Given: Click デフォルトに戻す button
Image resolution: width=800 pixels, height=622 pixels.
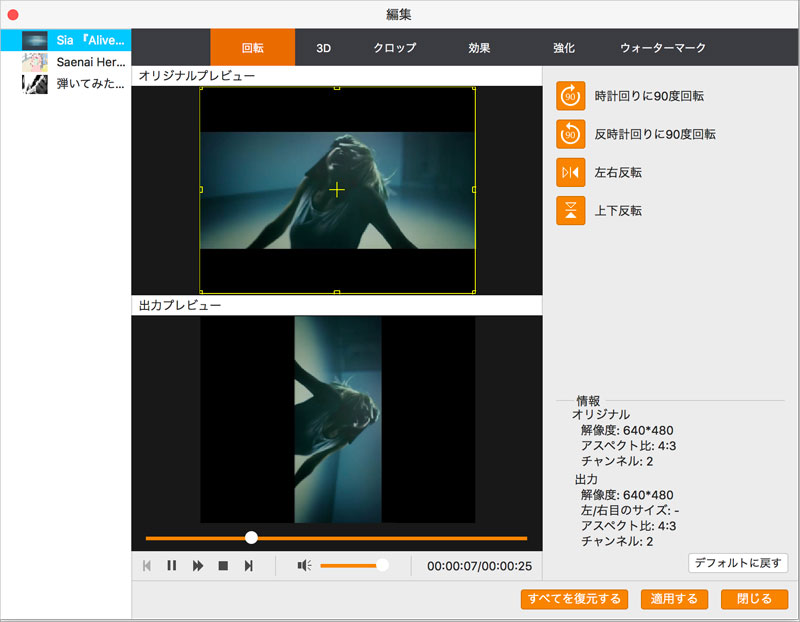Looking at the screenshot, I should coord(738,563).
